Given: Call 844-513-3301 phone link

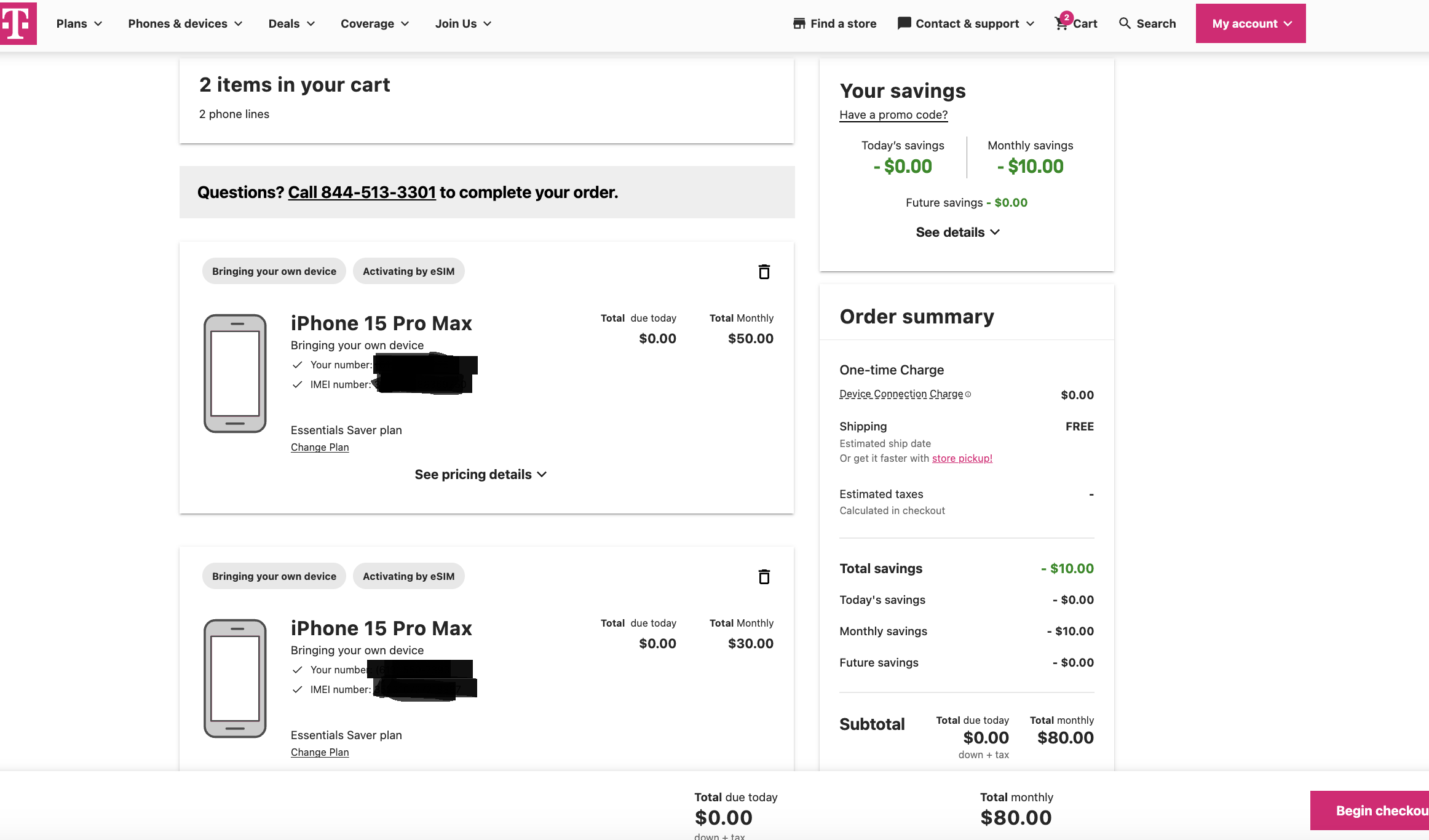Looking at the screenshot, I should pyautogui.click(x=362, y=192).
